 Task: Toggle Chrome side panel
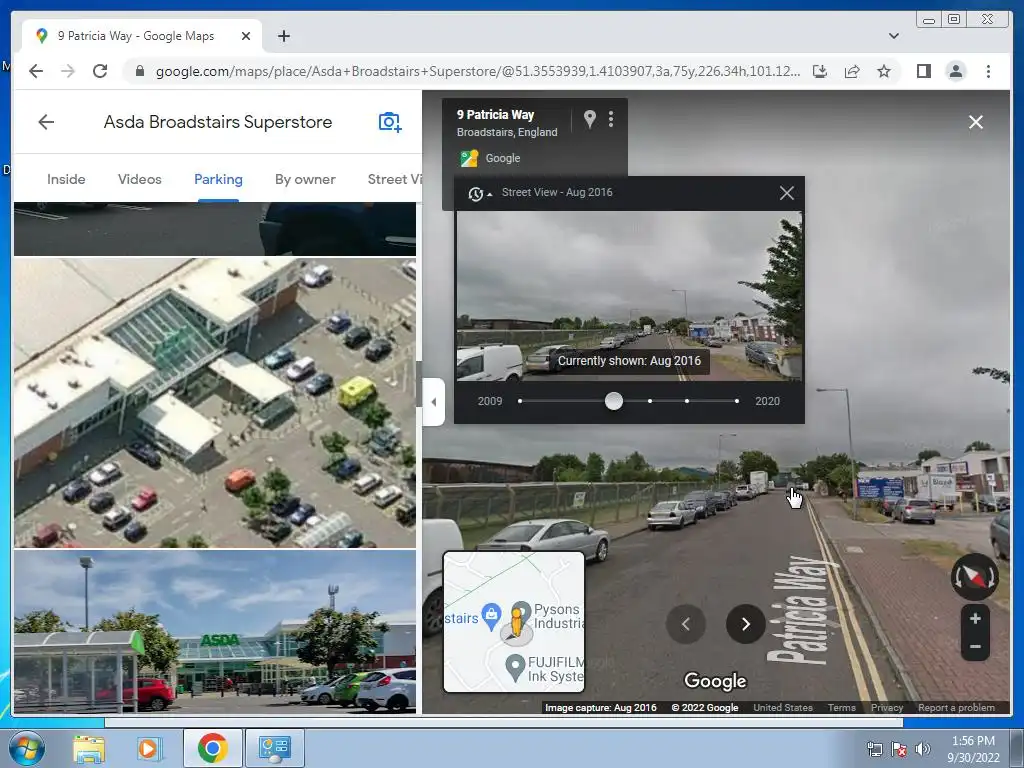(923, 71)
